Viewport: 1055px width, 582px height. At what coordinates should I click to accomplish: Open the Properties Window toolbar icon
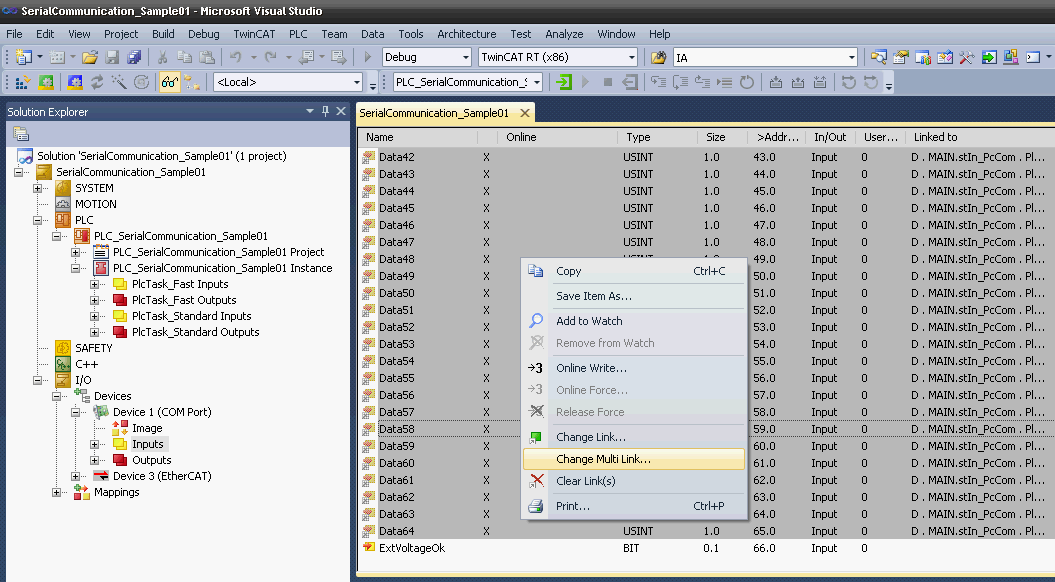pos(901,57)
